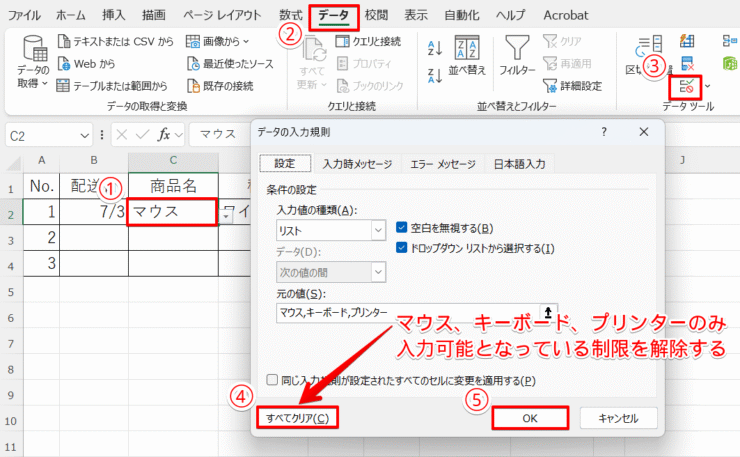Click the range selector arrow in 元の値 field
740x457 pixels.
click(x=548, y=313)
